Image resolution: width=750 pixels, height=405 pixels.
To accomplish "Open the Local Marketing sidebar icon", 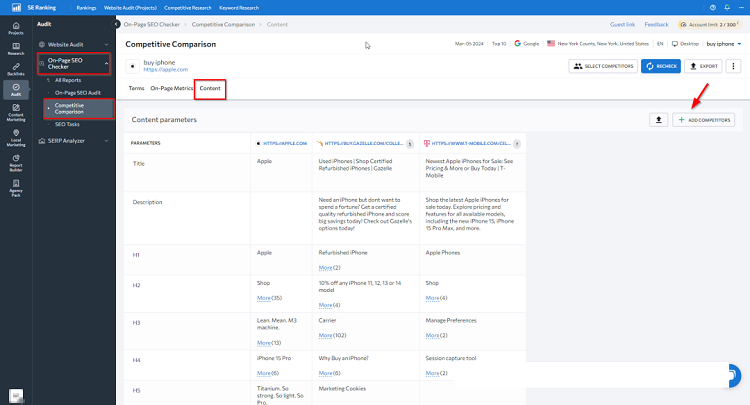I will point(16,138).
